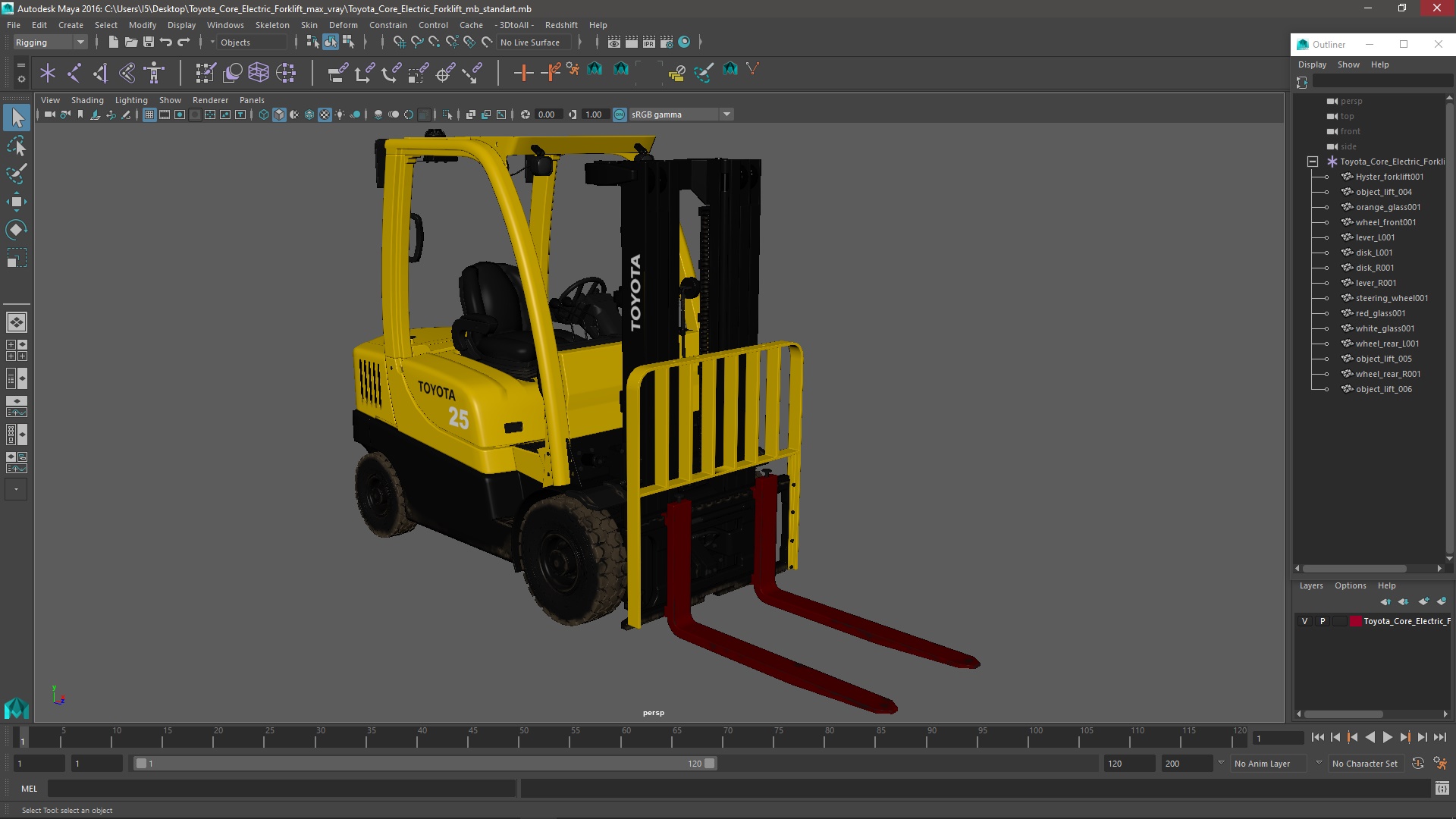The height and width of the screenshot is (819, 1456).
Task: Select the arrow Select Tool in toolbox
Action: (17, 118)
